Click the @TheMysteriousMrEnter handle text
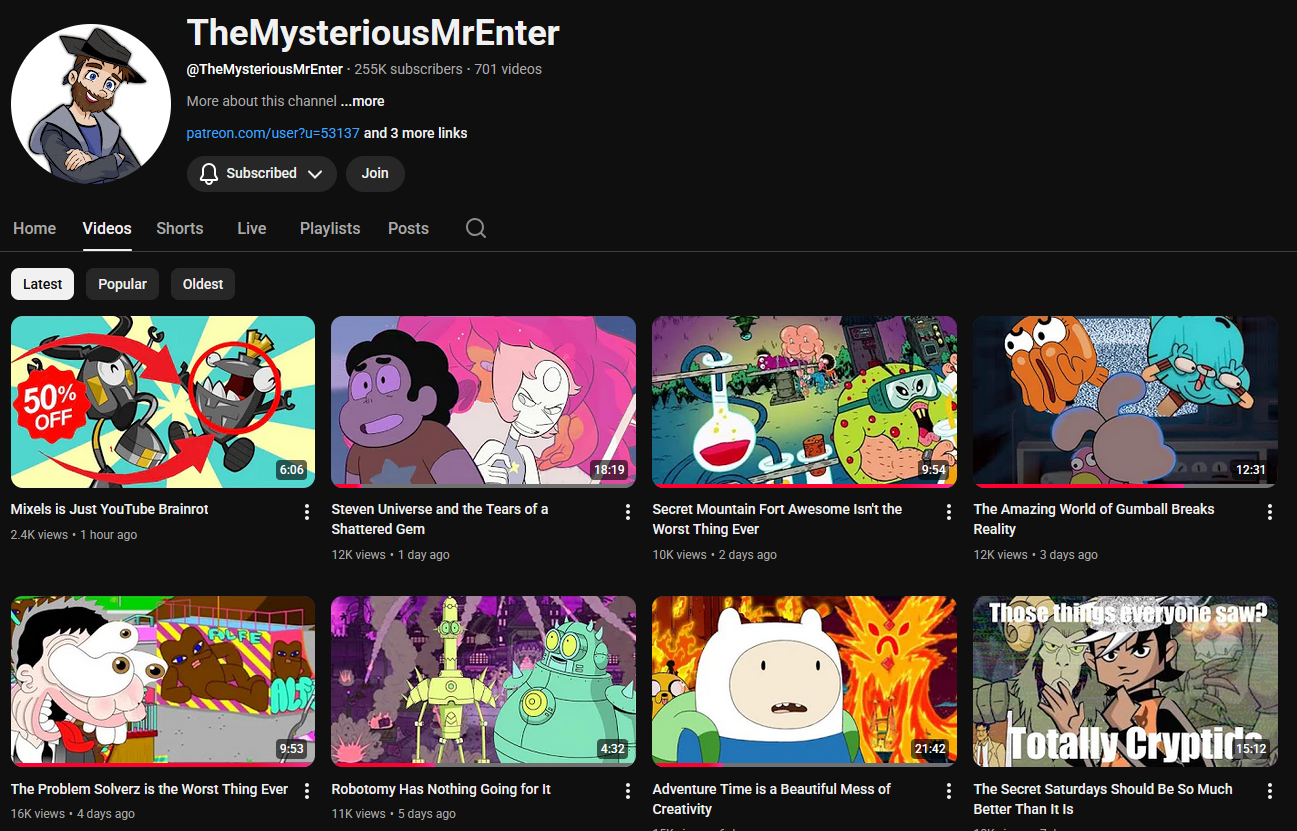The image size is (1297, 831). [265, 69]
